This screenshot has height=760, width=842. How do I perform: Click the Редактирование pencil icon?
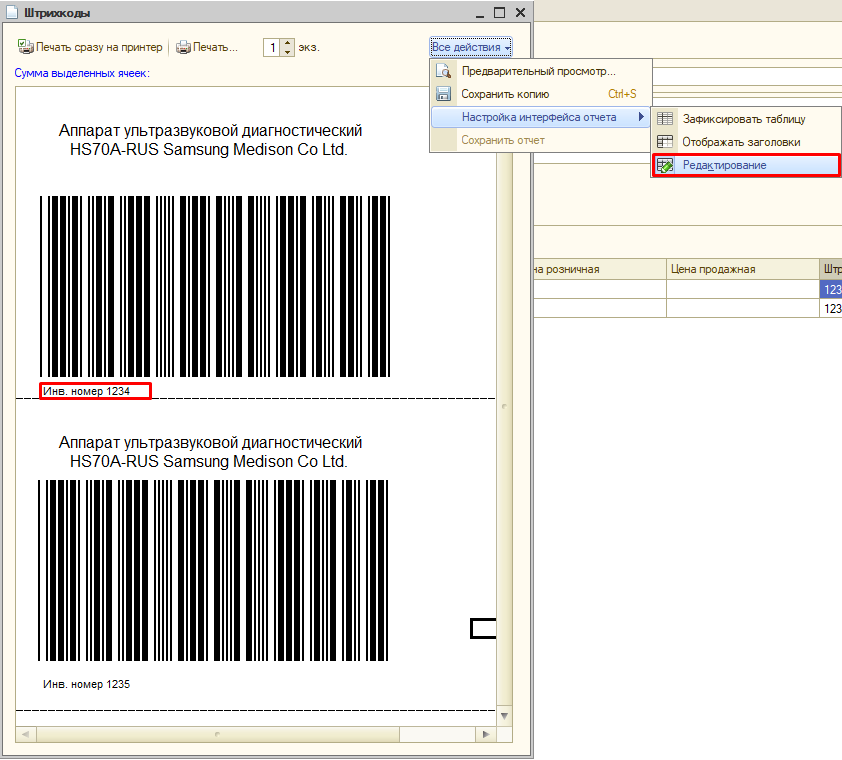[x=665, y=165]
